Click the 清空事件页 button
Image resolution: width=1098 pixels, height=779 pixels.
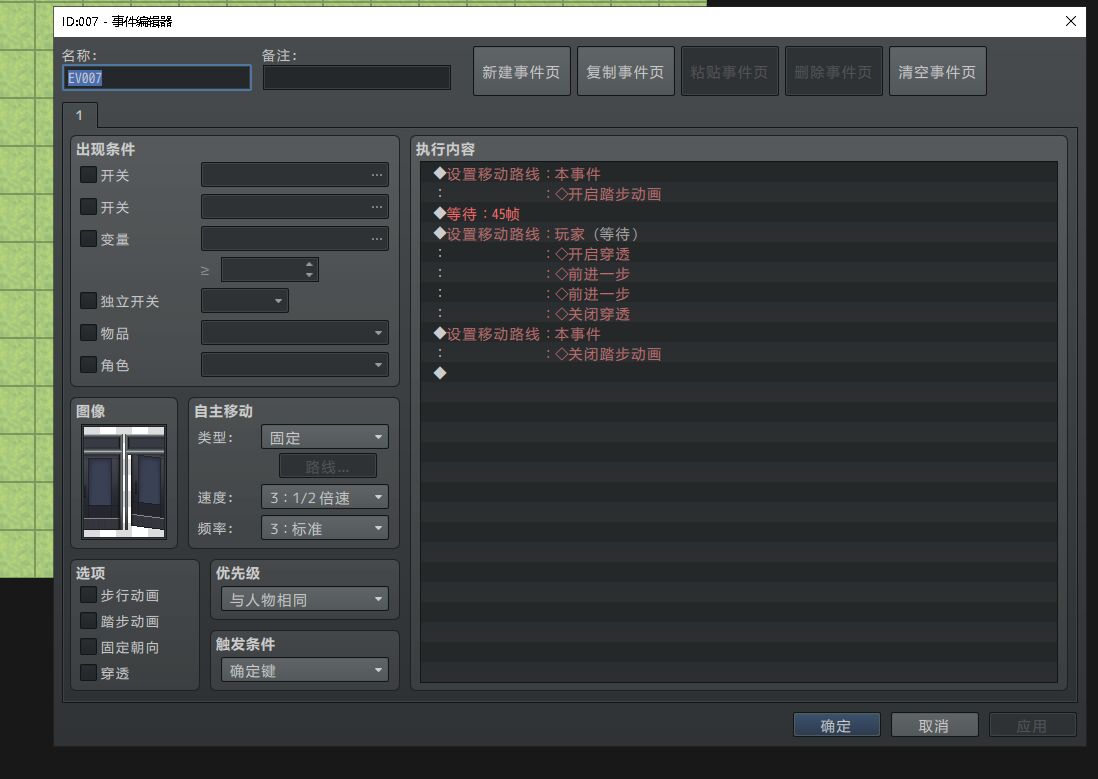pyautogui.click(x=938, y=71)
